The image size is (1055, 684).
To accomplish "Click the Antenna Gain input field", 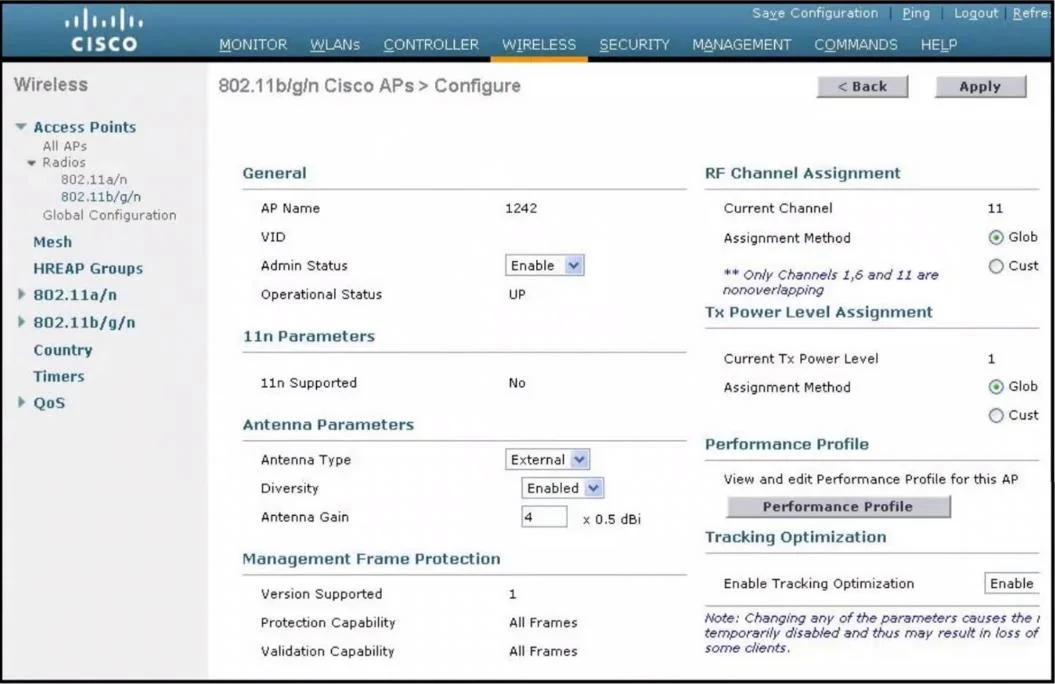I will [x=544, y=517].
